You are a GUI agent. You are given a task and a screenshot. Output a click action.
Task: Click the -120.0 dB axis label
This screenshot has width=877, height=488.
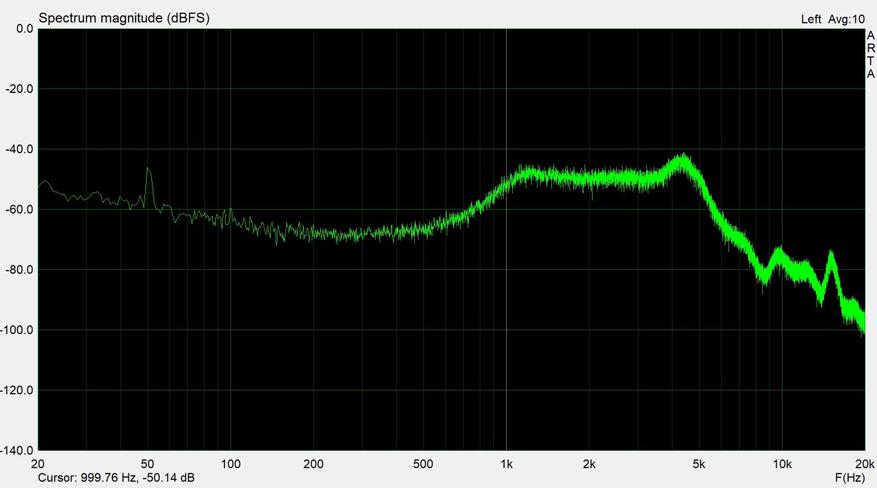(17, 390)
